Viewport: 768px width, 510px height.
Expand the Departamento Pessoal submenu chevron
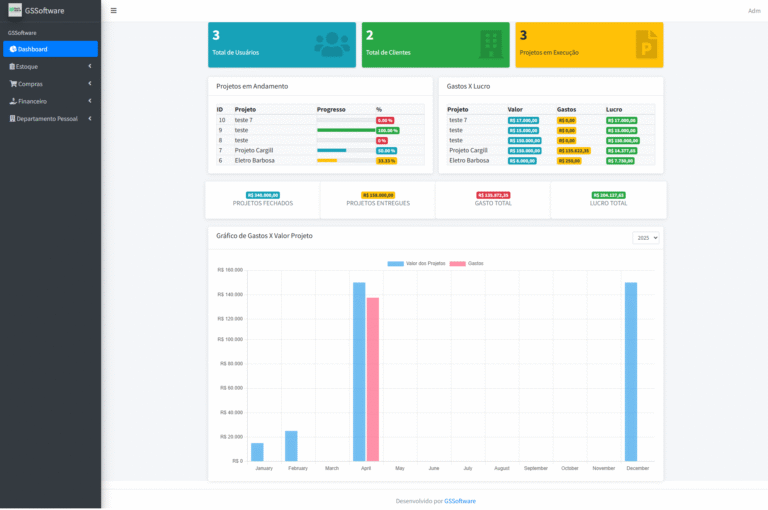click(90, 118)
